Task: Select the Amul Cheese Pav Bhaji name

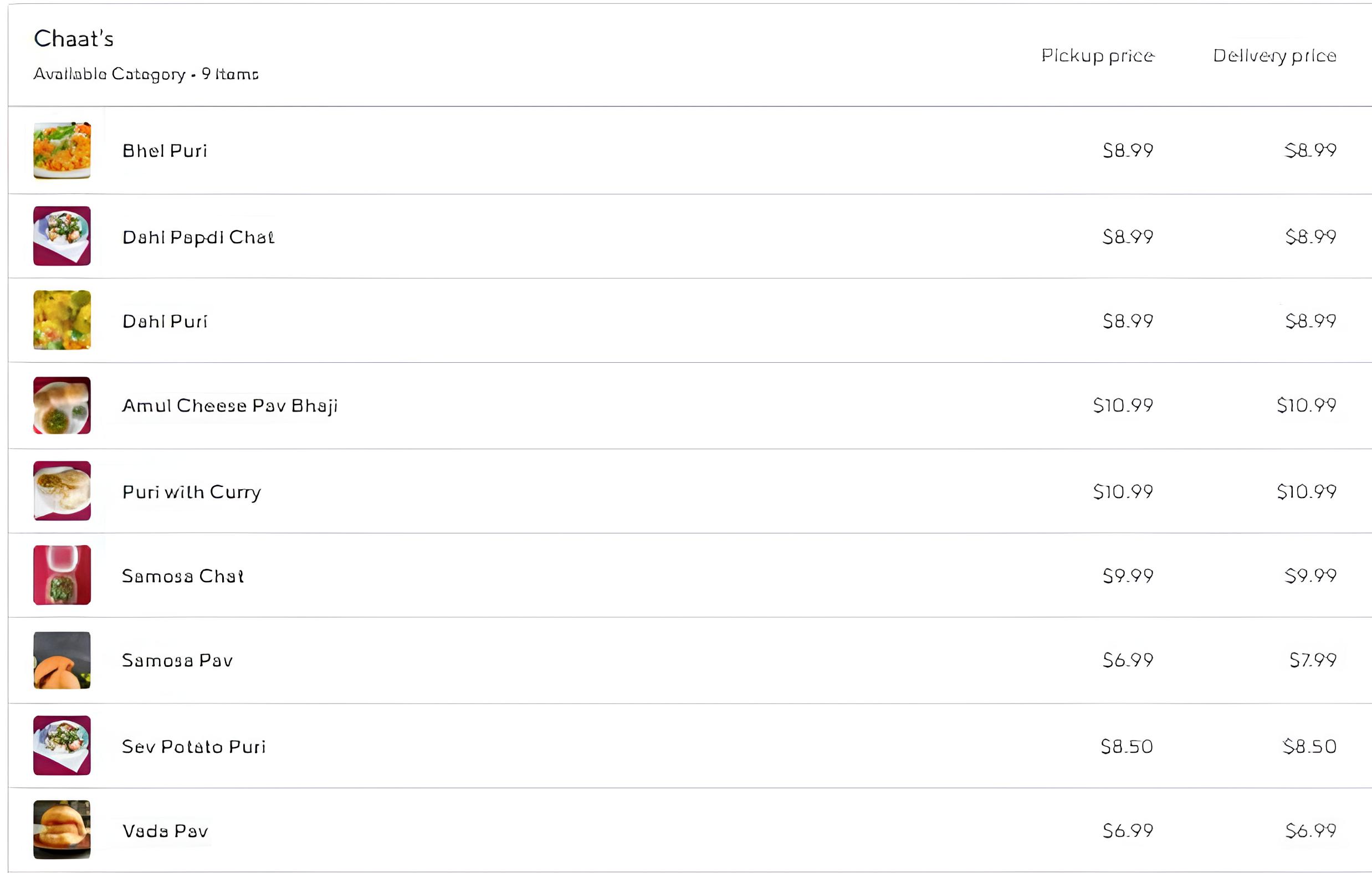Action: click(x=230, y=406)
